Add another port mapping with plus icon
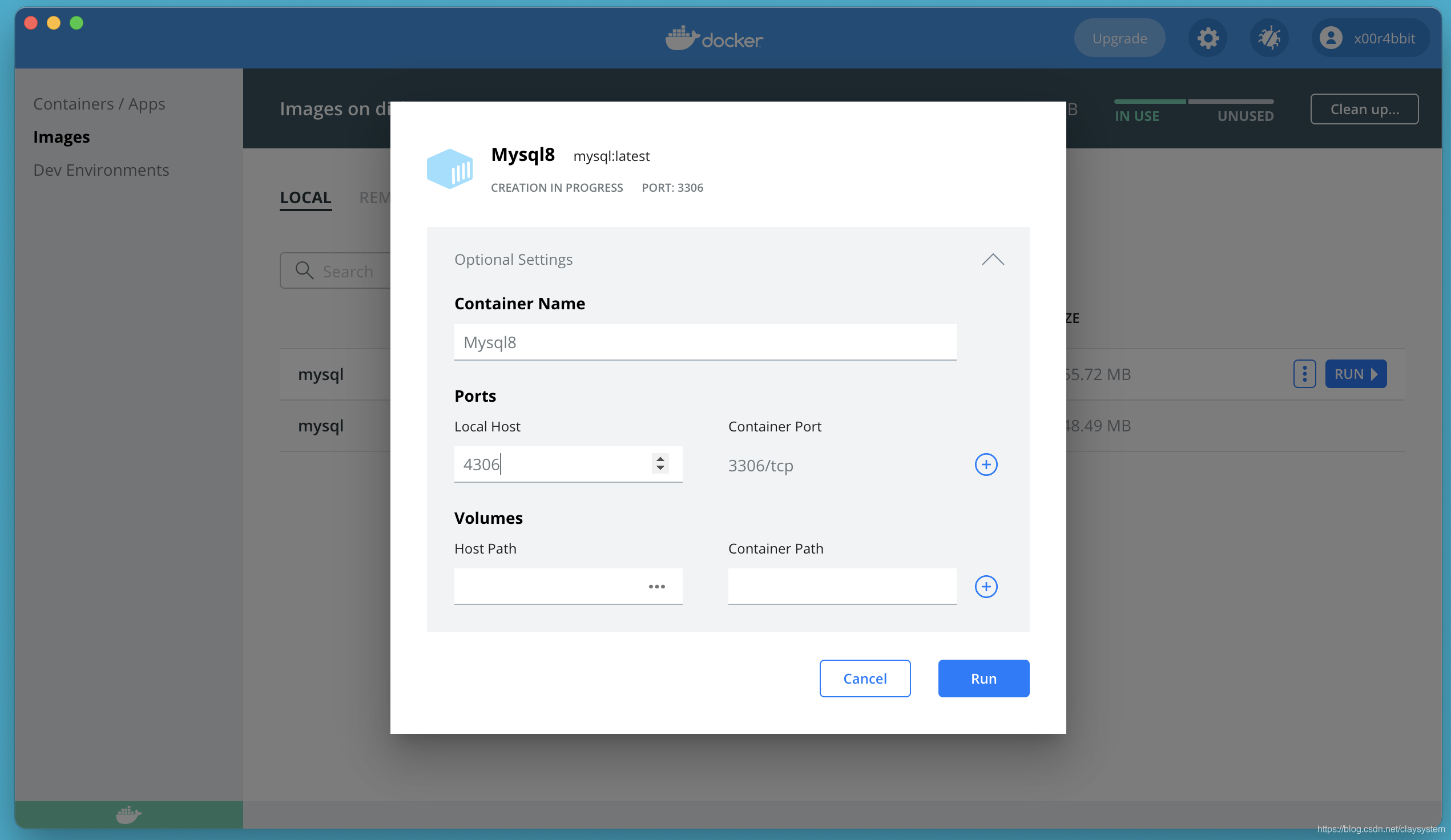Image resolution: width=1451 pixels, height=840 pixels. point(986,465)
